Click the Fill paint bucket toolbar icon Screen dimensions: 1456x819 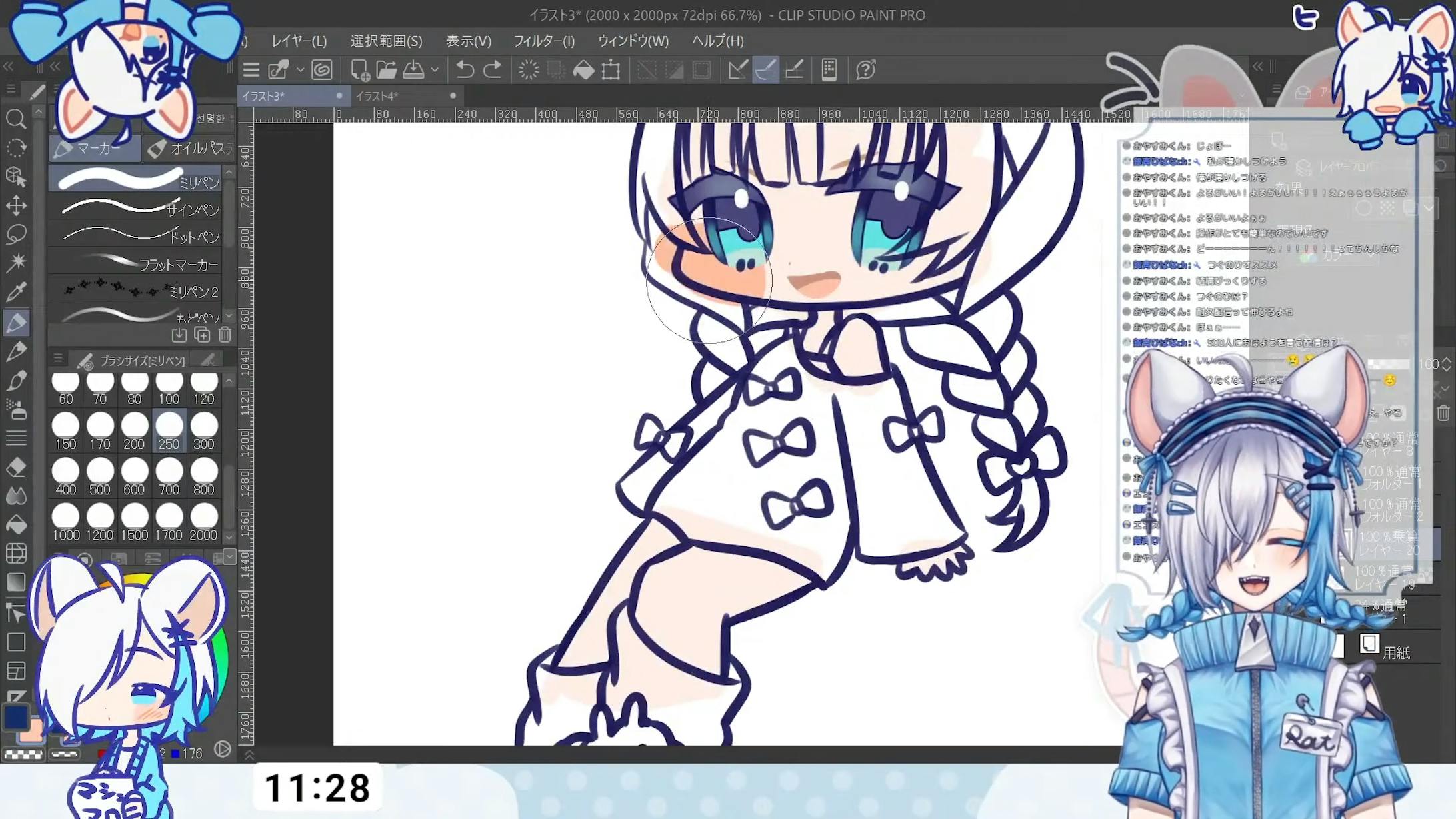583,70
